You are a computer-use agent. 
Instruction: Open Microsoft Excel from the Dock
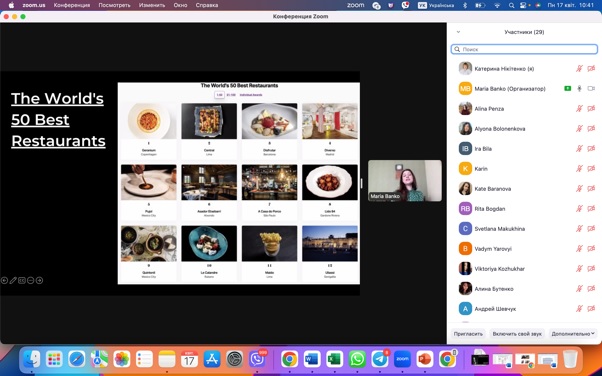point(334,359)
